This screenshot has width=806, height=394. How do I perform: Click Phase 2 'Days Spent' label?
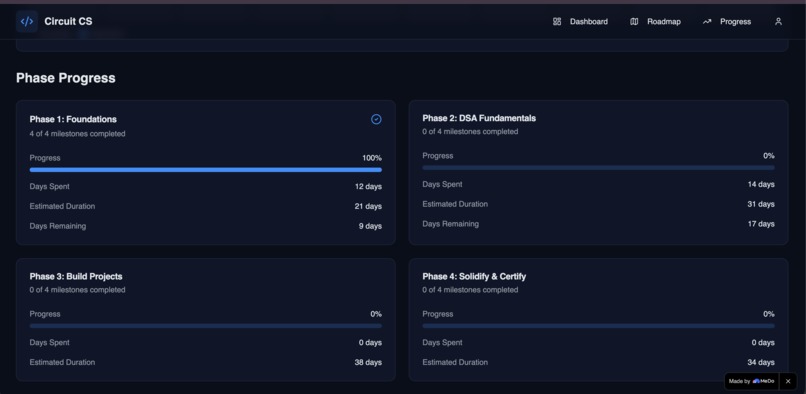click(x=442, y=184)
